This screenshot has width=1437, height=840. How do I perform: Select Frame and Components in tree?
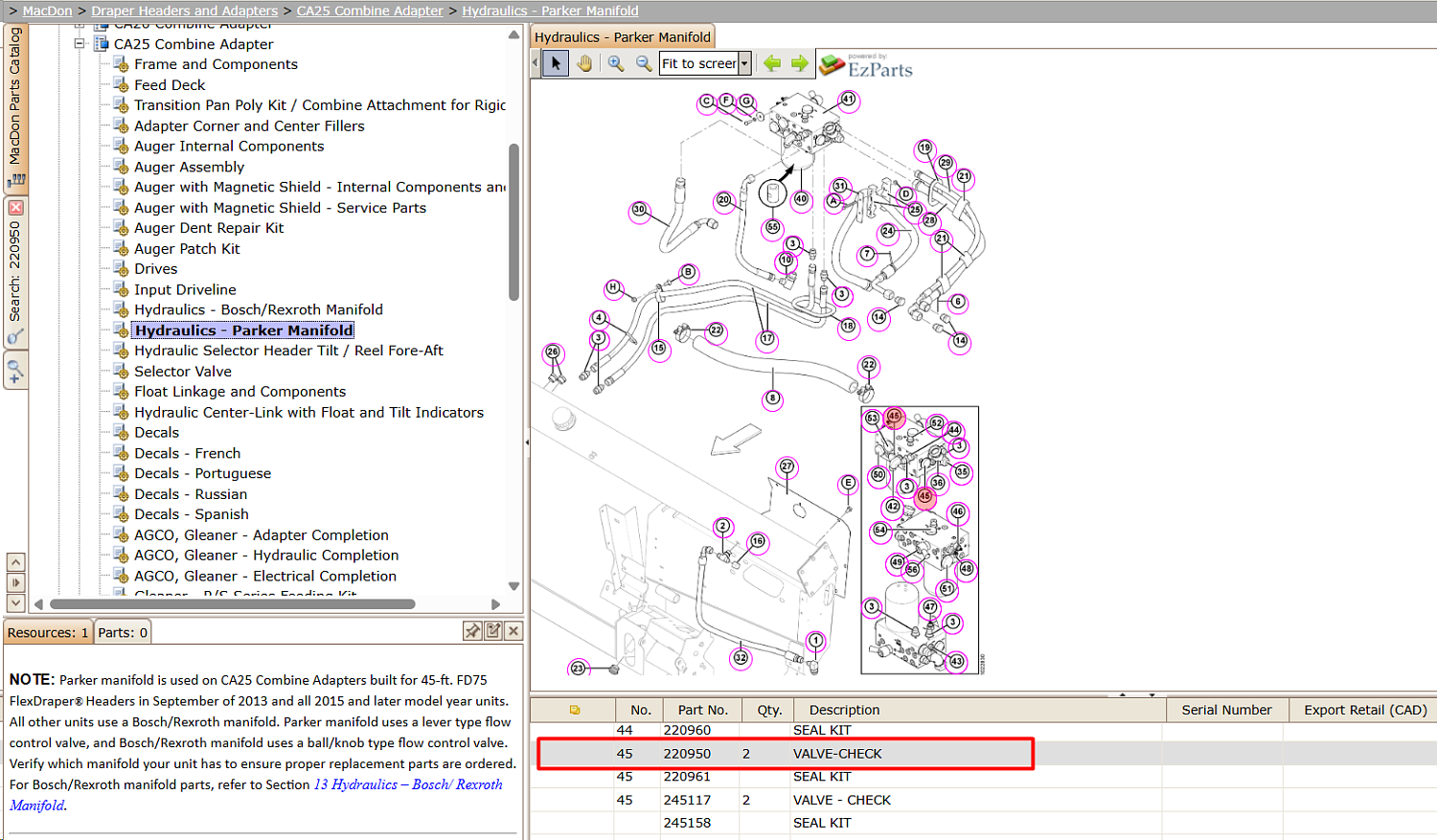(x=216, y=64)
